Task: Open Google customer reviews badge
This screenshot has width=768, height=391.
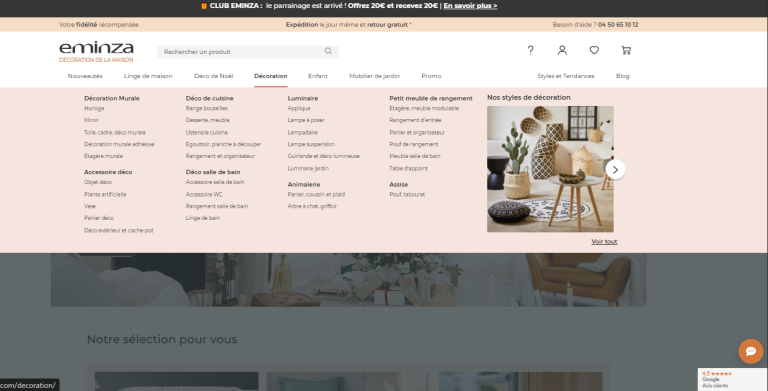Action: (732, 379)
